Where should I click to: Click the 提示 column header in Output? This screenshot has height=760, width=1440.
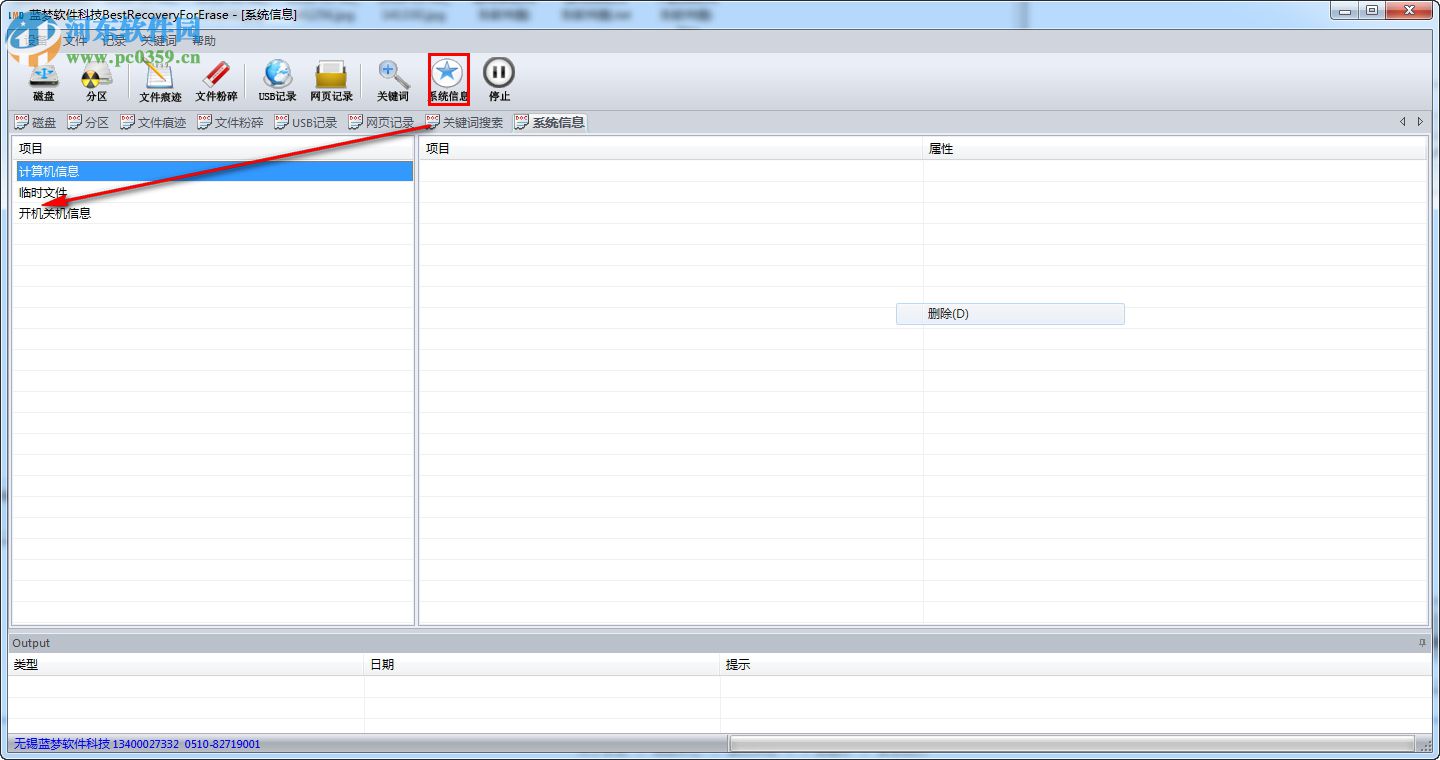click(x=1076, y=664)
